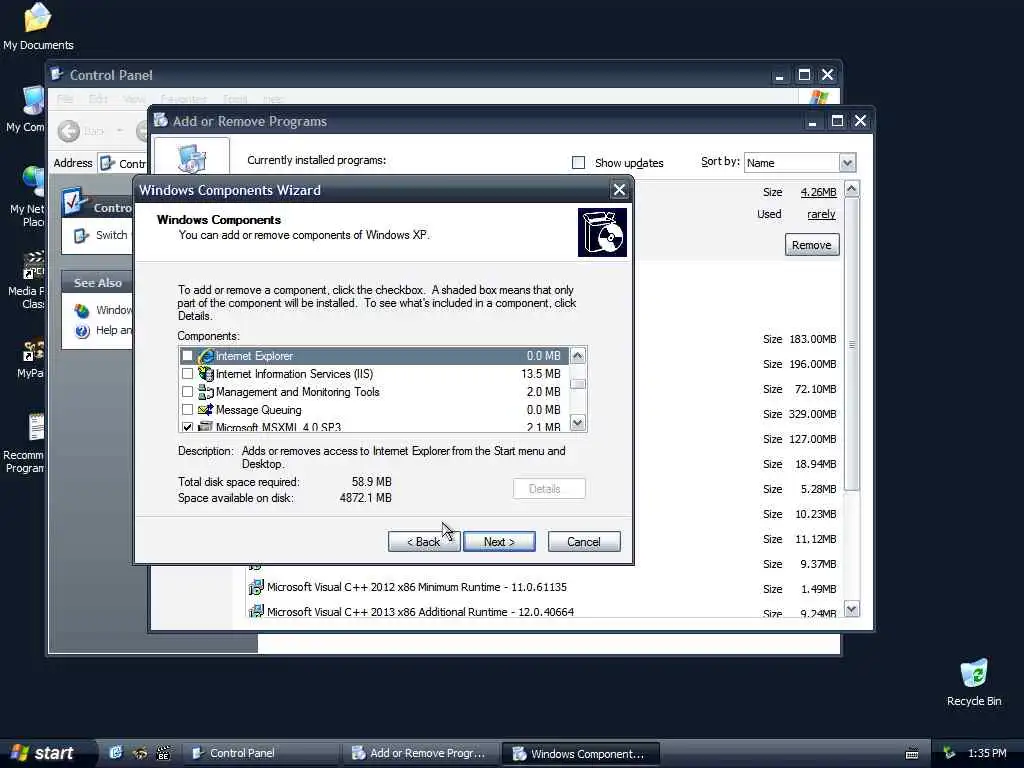
Task: Open the Sort by Name dropdown
Action: (x=847, y=163)
